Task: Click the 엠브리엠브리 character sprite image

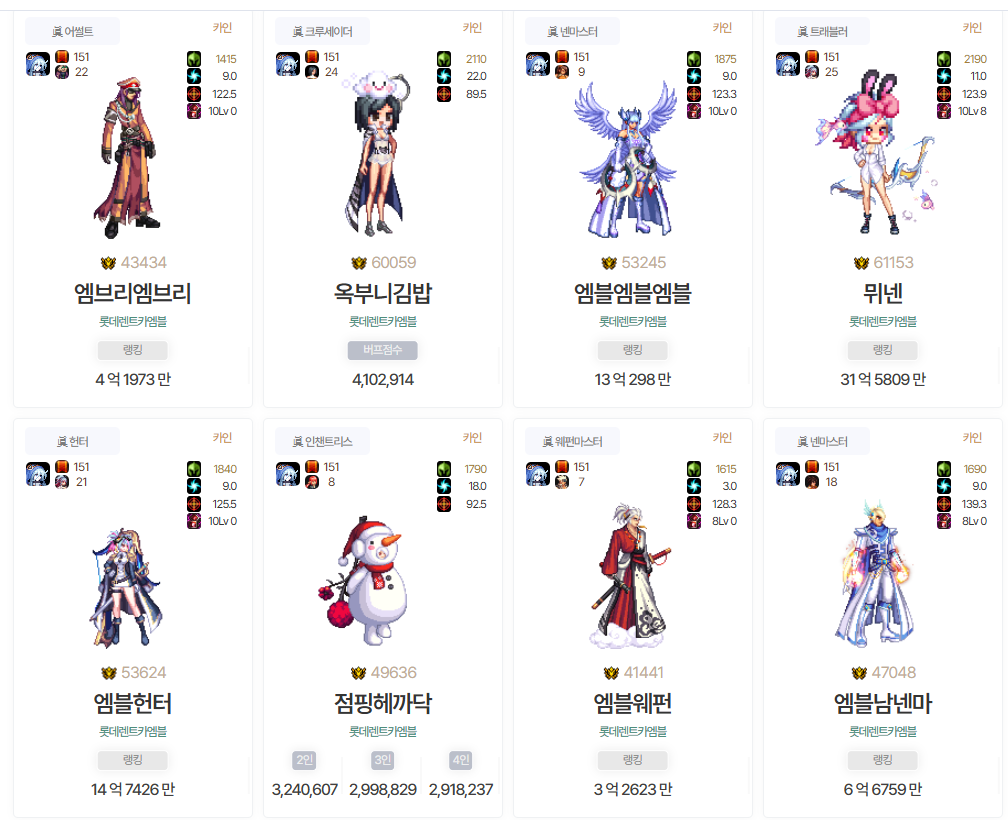Action: coord(128,158)
